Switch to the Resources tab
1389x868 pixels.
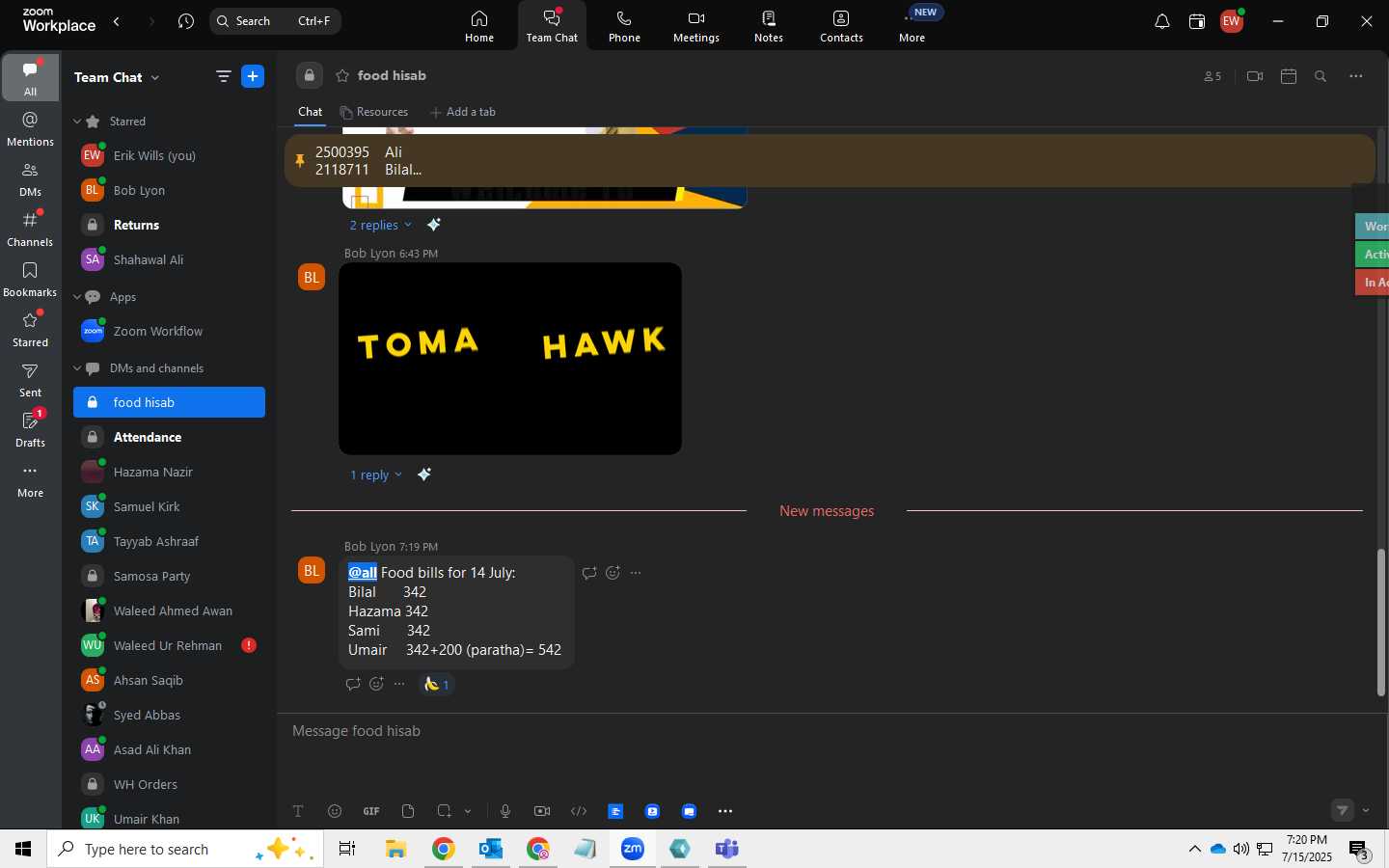374,112
